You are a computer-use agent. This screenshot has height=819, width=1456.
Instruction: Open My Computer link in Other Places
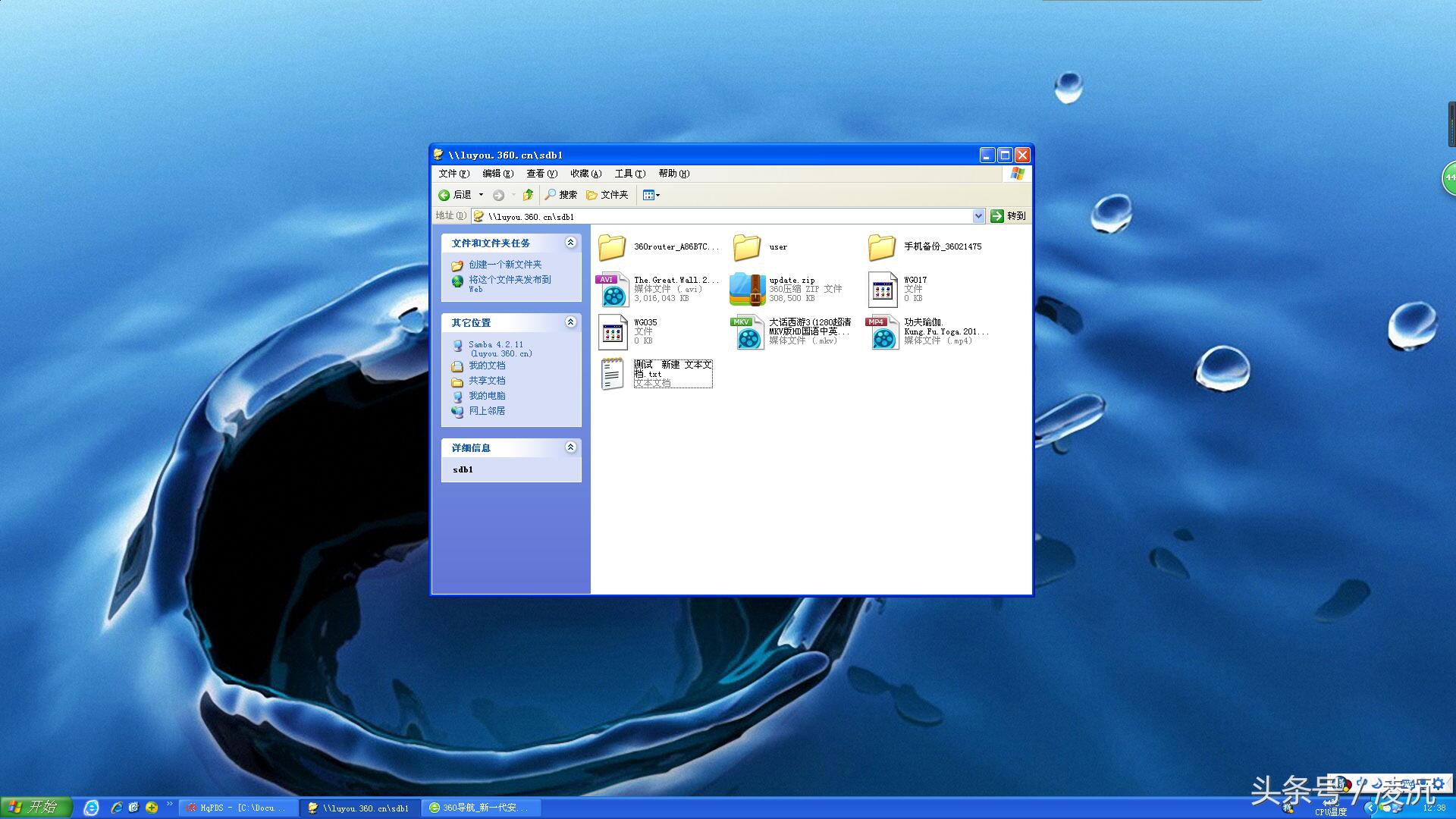(487, 396)
